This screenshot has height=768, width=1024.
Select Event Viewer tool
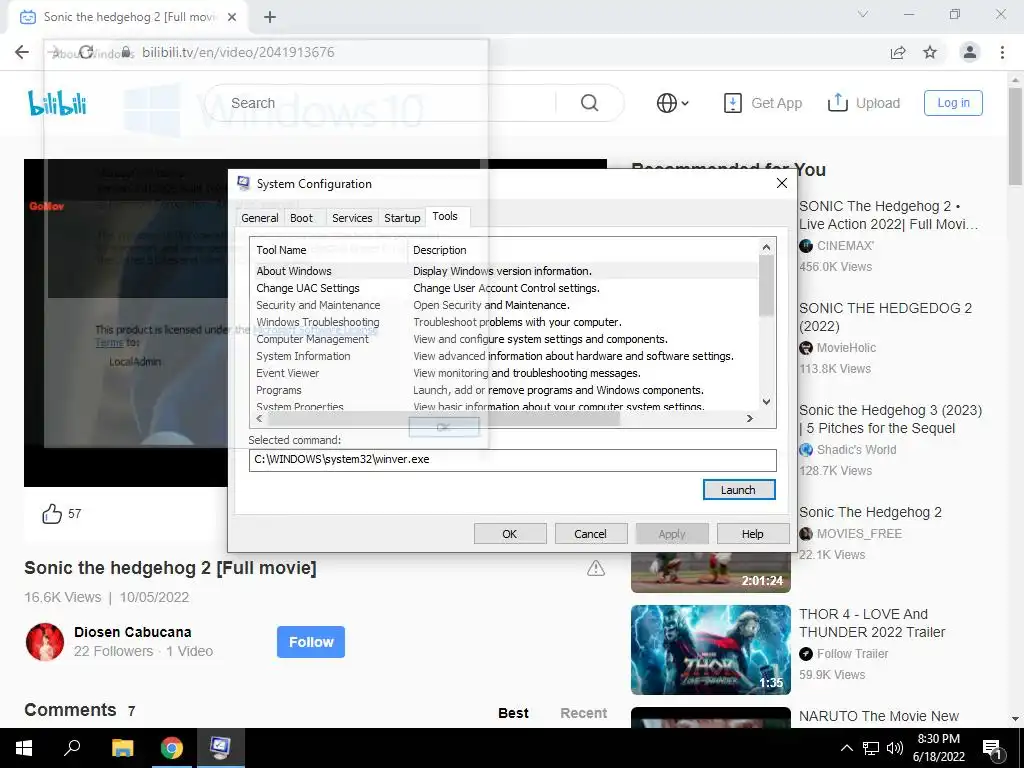point(504,373)
